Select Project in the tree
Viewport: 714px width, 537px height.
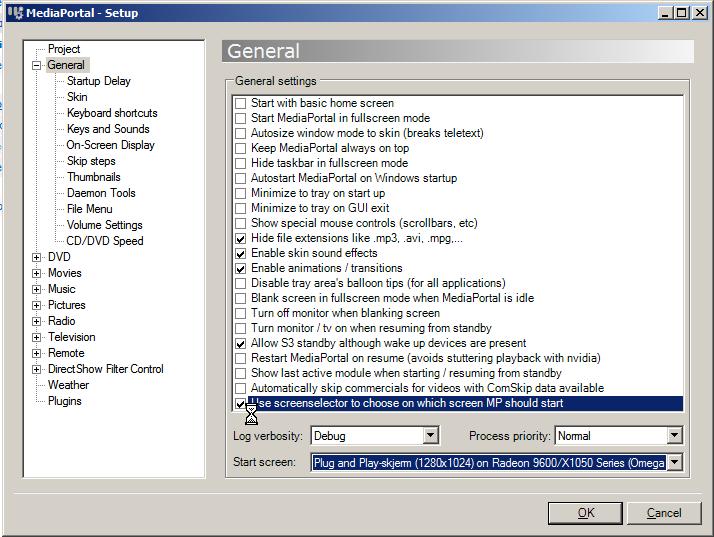pos(64,49)
